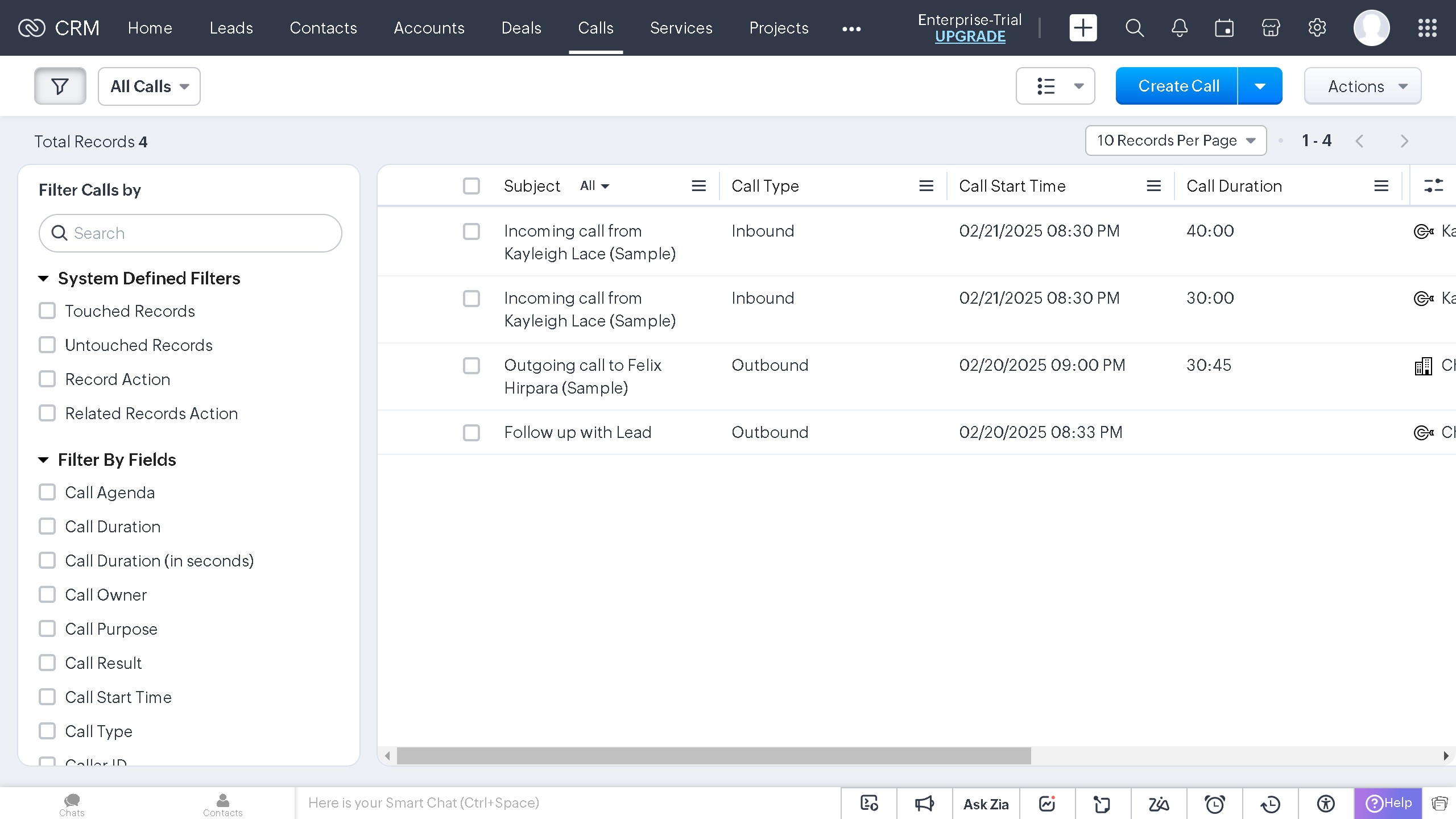Open the column settings icon in table header
The width and height of the screenshot is (1456, 819).
(1433, 186)
